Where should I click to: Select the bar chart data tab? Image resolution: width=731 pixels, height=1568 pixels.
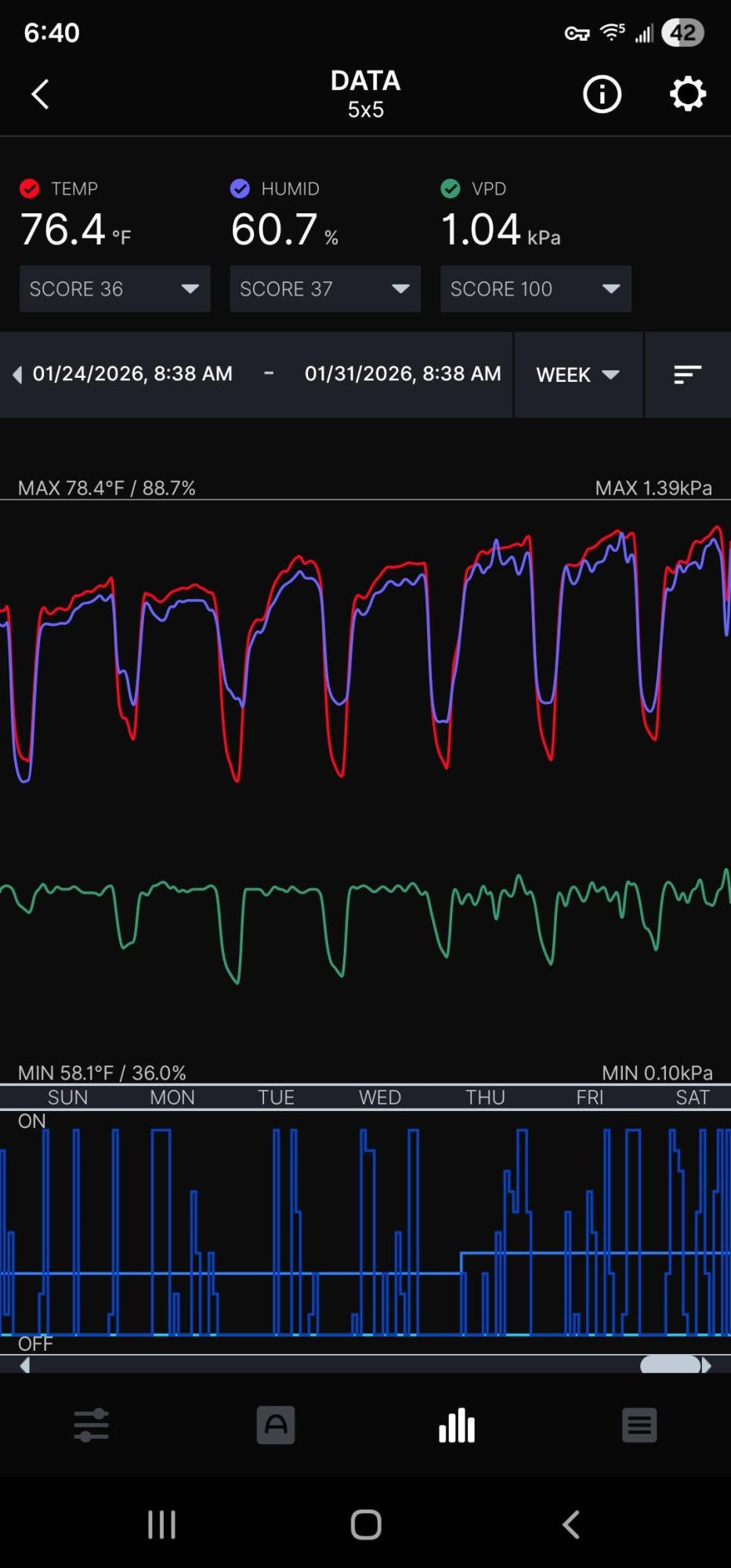click(457, 1425)
